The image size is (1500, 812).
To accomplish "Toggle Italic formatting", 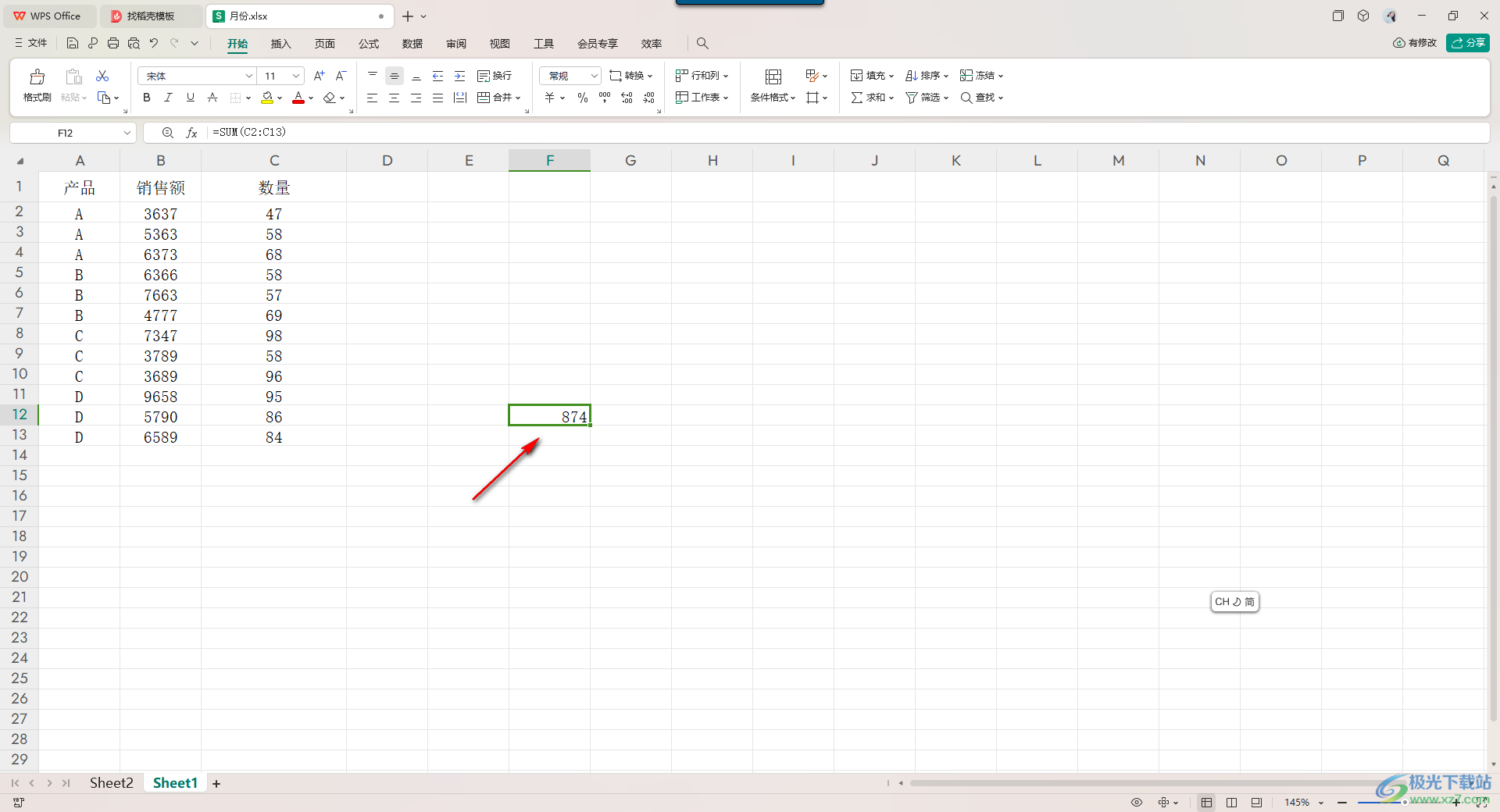I will (x=168, y=98).
